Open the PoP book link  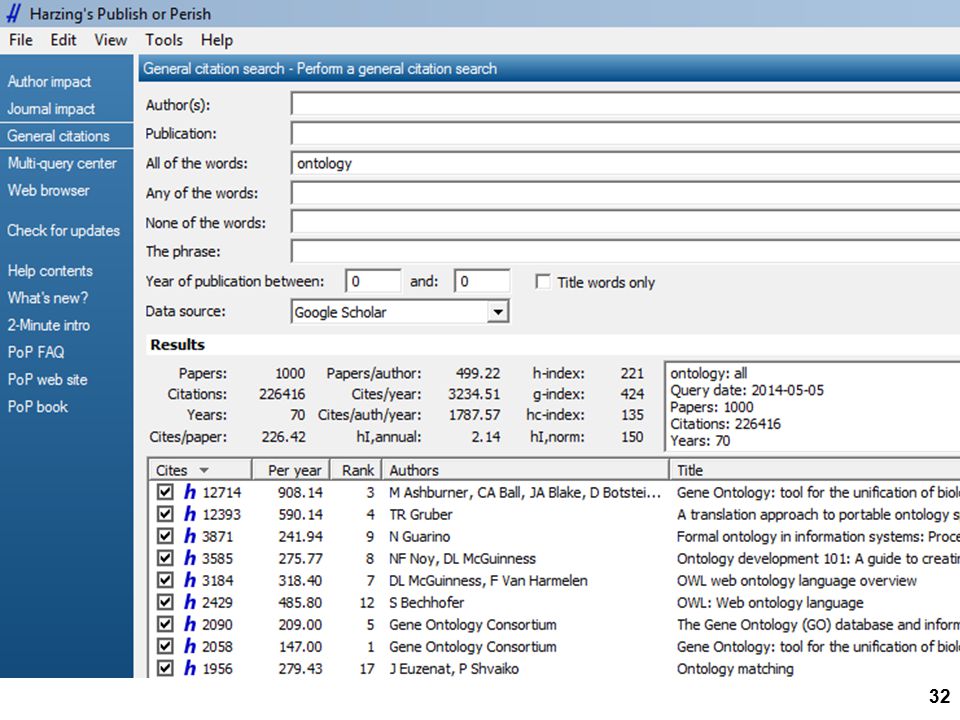[x=37, y=406]
